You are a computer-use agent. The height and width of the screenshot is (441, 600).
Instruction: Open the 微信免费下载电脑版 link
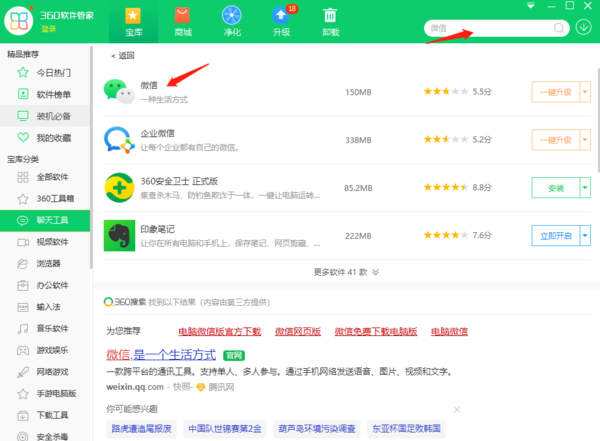click(x=376, y=332)
